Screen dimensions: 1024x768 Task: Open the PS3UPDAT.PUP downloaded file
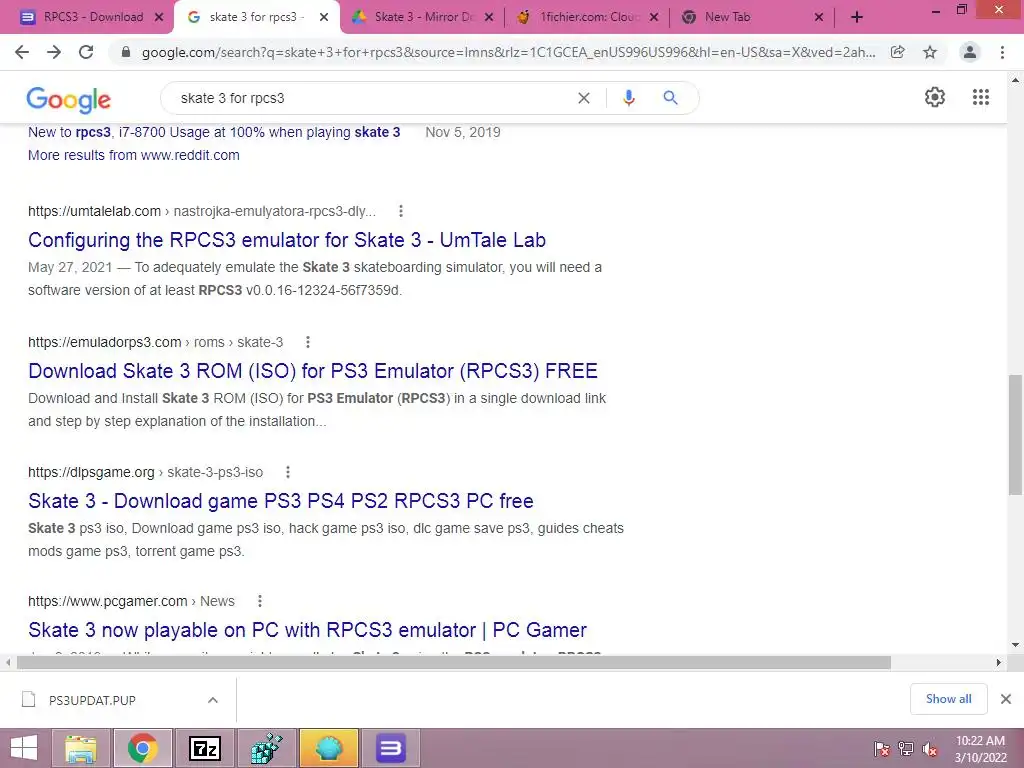(x=92, y=700)
